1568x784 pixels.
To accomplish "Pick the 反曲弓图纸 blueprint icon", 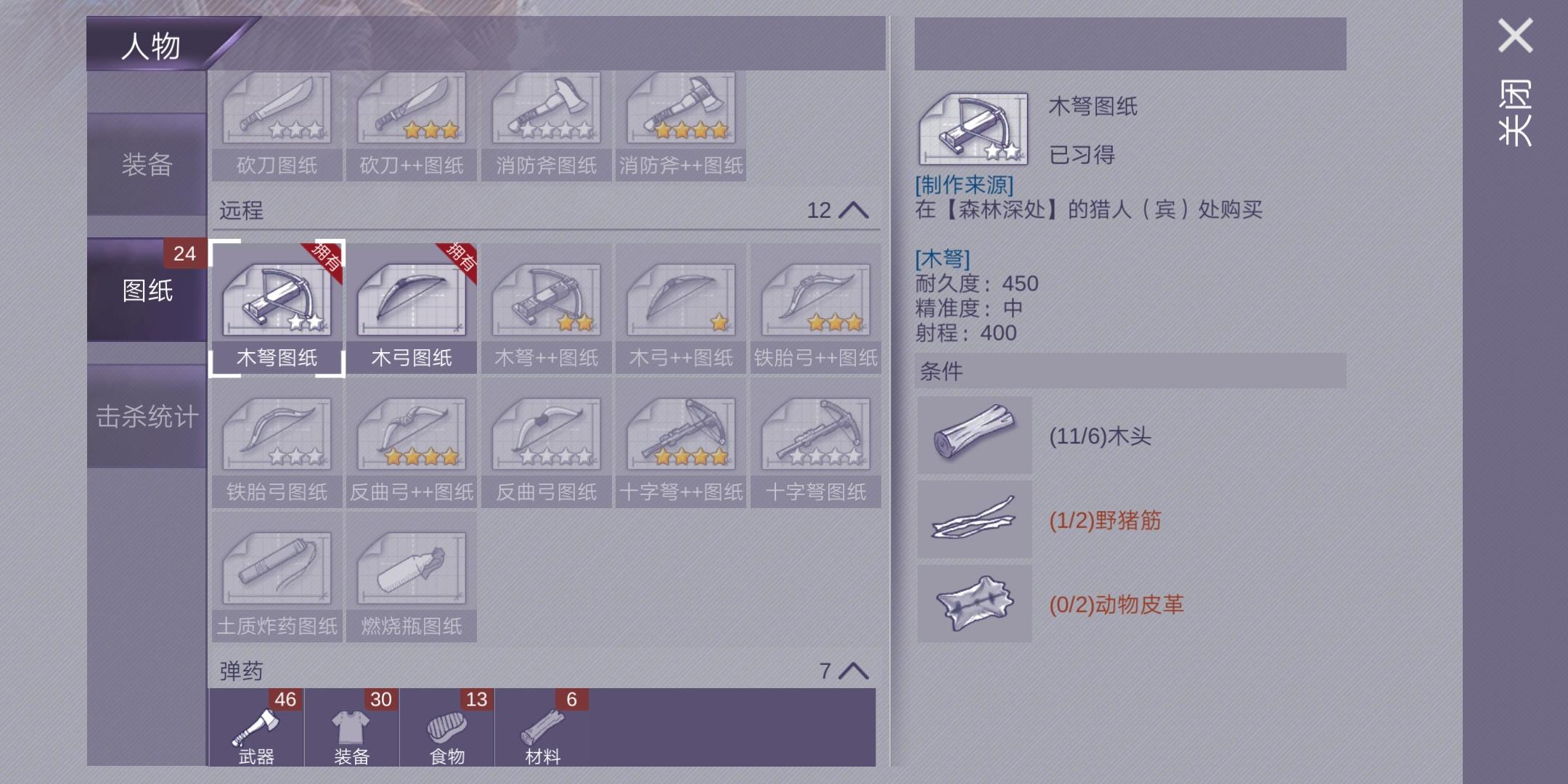I will (x=546, y=443).
